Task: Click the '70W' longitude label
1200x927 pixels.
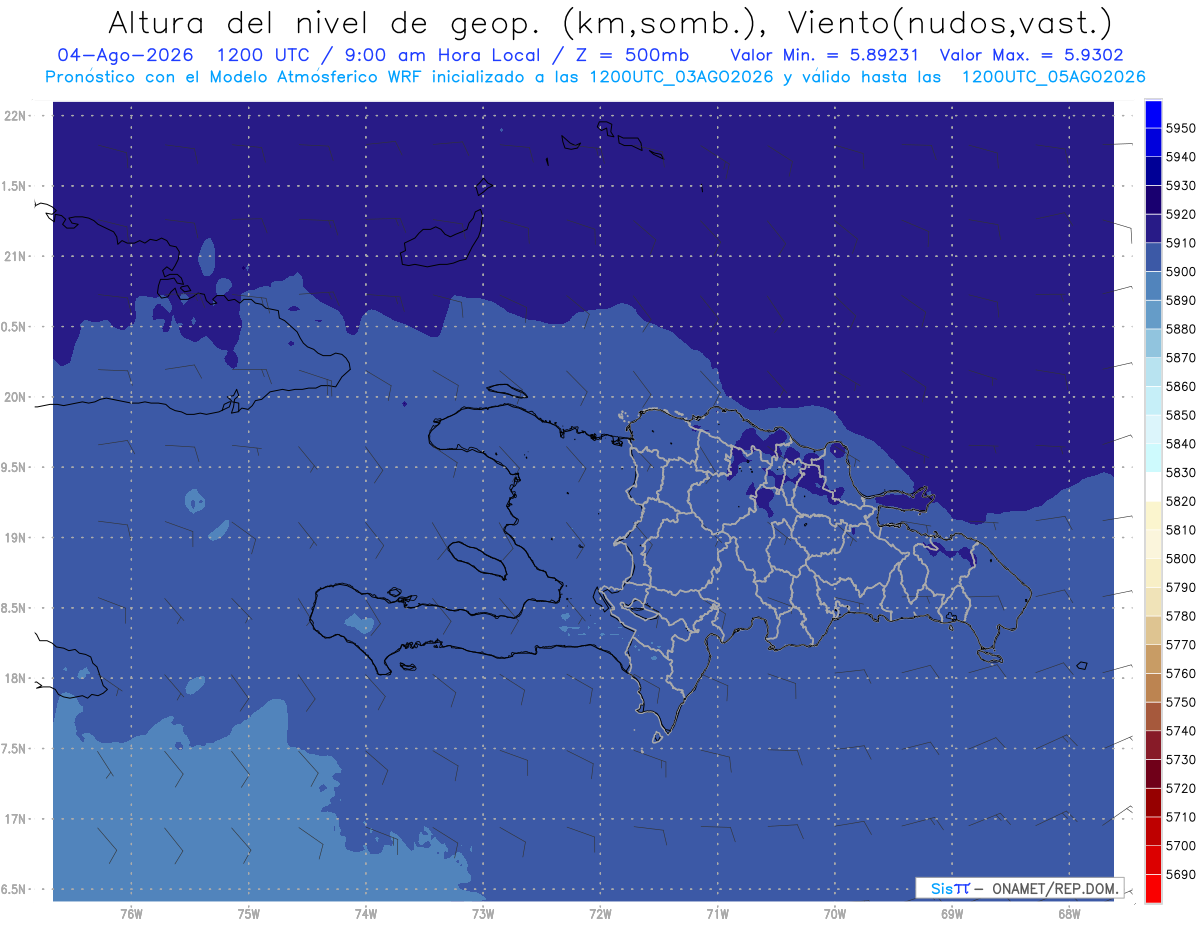Action: pos(835,914)
